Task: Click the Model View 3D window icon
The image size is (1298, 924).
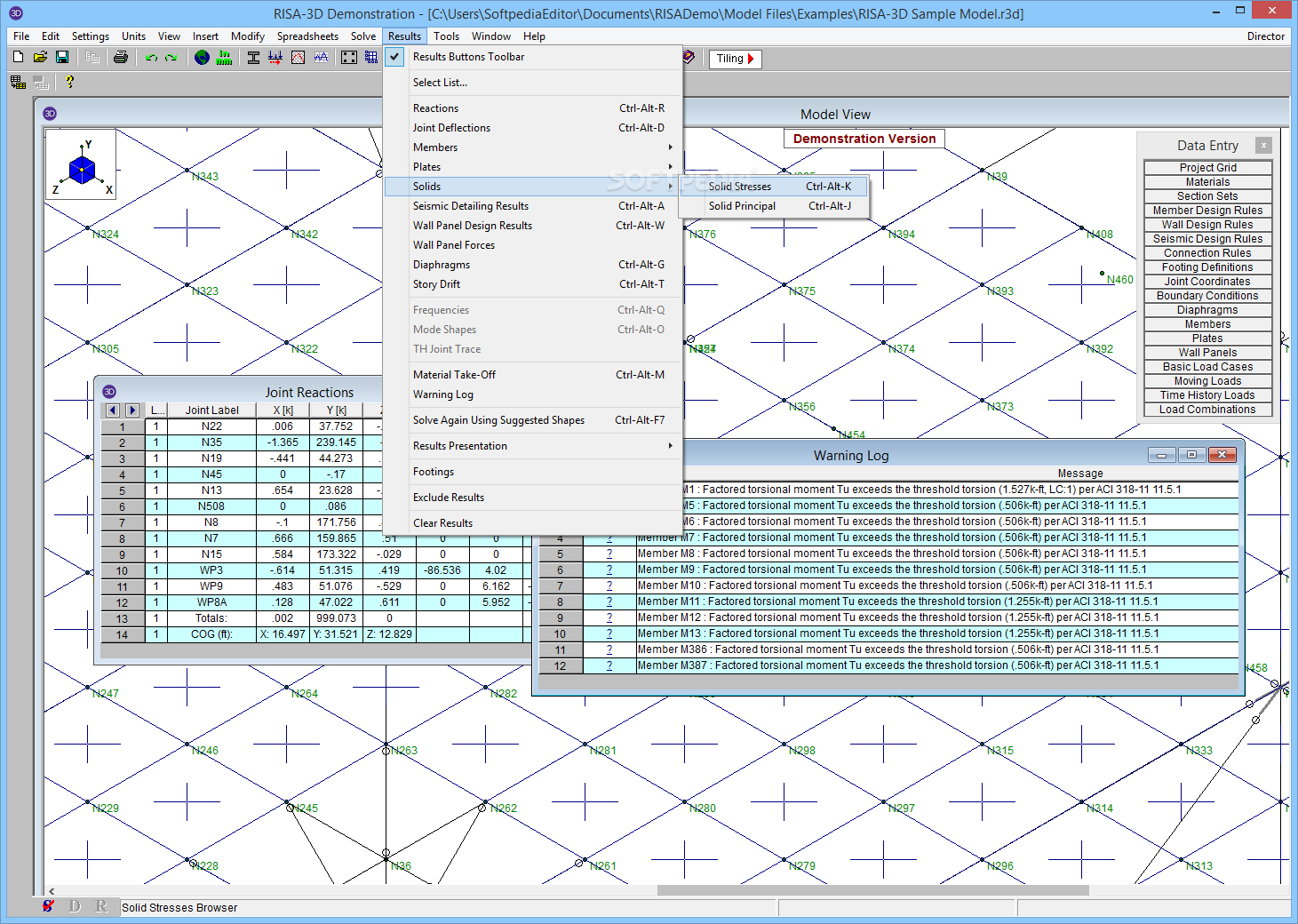Action: [x=50, y=114]
